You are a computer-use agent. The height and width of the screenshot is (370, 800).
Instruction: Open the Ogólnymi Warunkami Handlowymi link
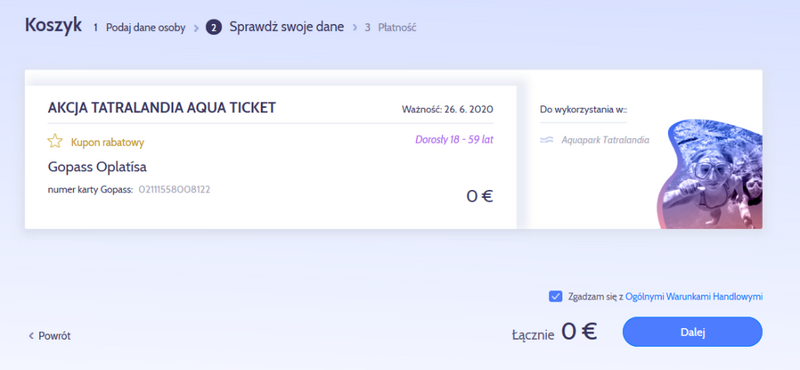[x=694, y=297]
